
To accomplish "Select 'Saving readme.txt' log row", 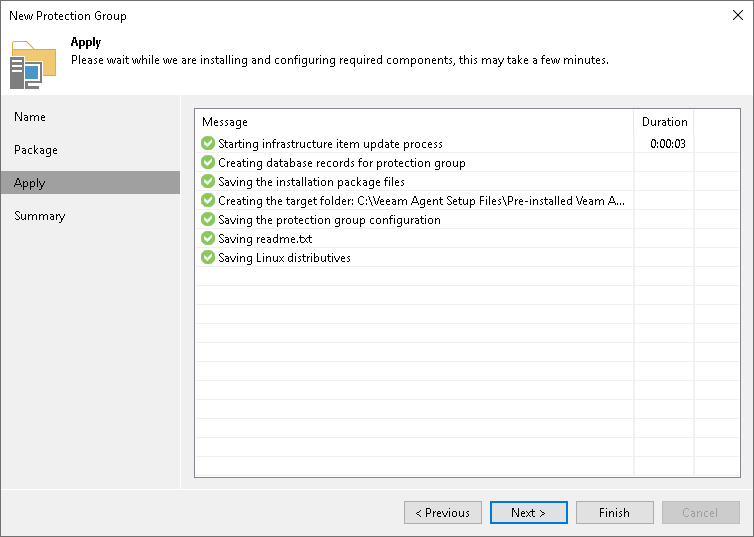I will tap(467, 238).
